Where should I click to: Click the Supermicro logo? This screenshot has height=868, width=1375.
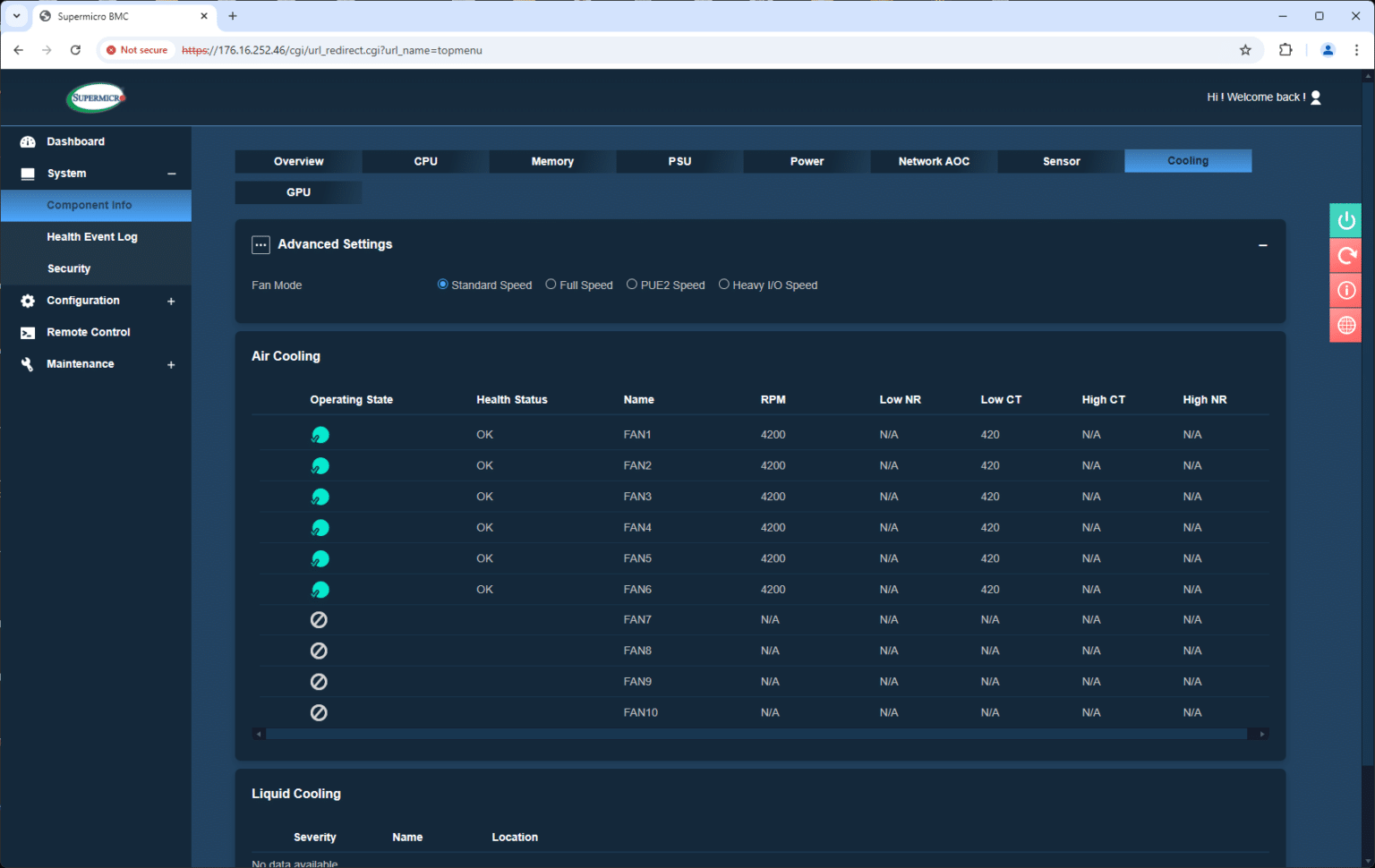96,98
